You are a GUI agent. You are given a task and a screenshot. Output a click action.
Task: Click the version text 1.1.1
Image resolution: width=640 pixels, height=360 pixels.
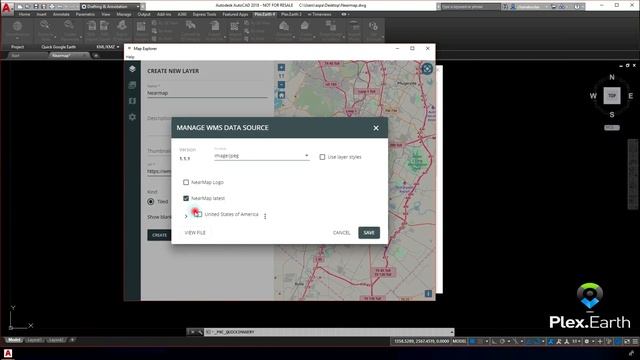tap(185, 158)
